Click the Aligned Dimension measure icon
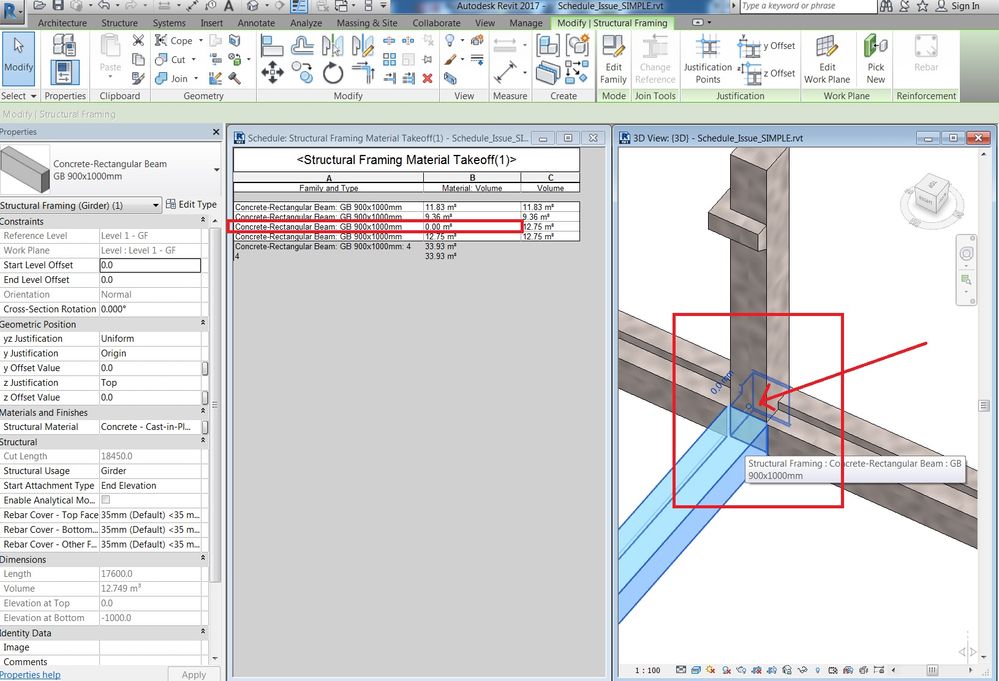999x681 pixels. [x=505, y=72]
